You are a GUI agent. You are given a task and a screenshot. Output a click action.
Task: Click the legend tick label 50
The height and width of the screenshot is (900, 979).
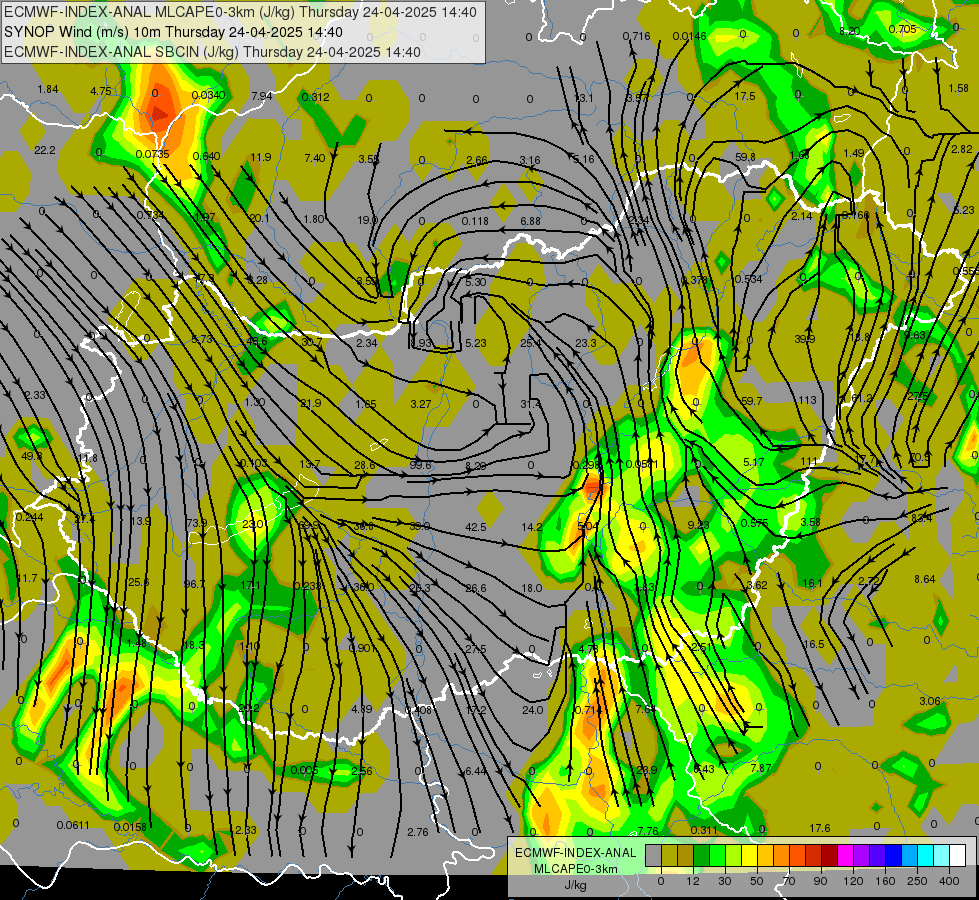point(757,881)
